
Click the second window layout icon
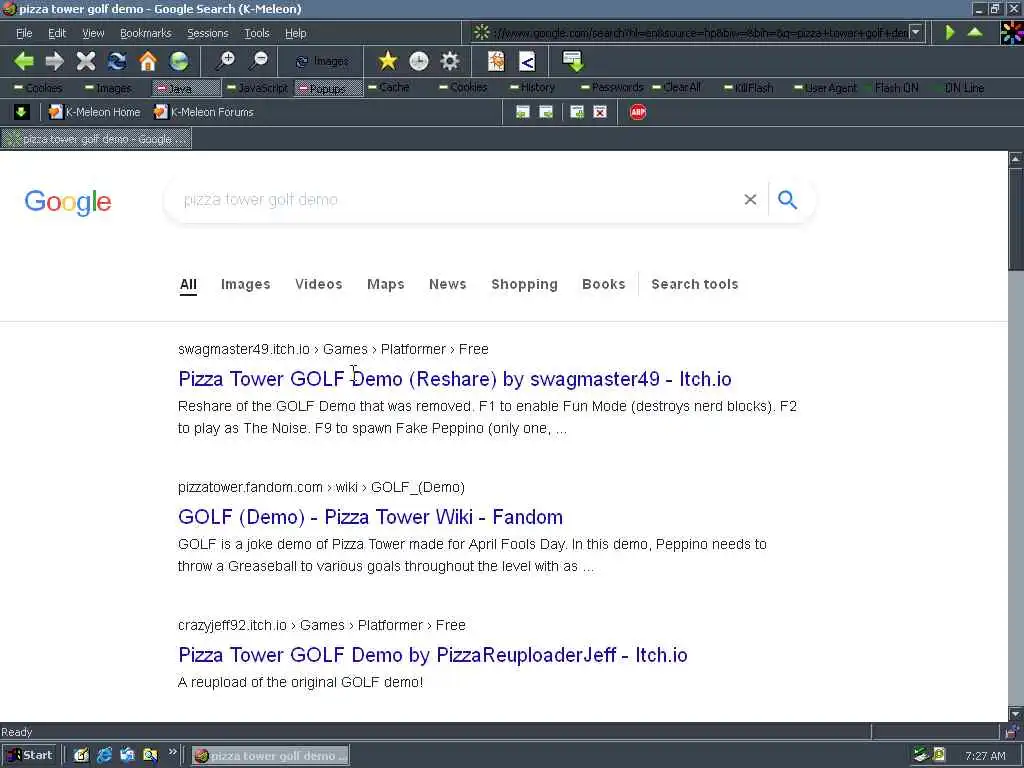pyautogui.click(x=546, y=112)
